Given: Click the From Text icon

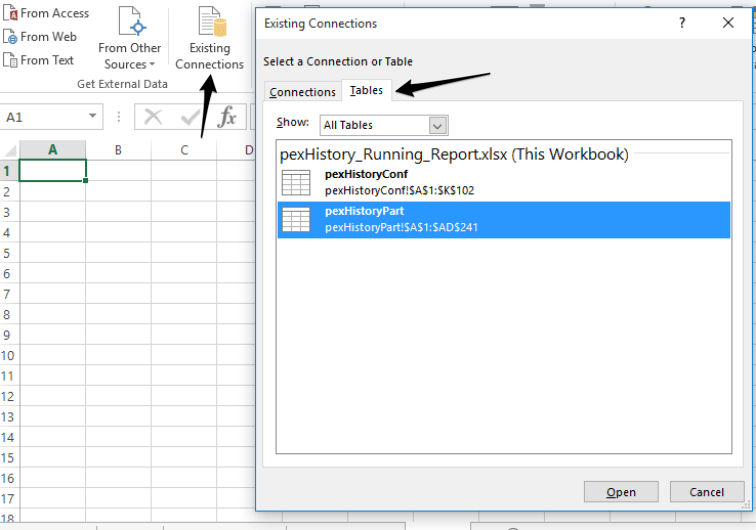Looking at the screenshot, I should tap(10, 60).
